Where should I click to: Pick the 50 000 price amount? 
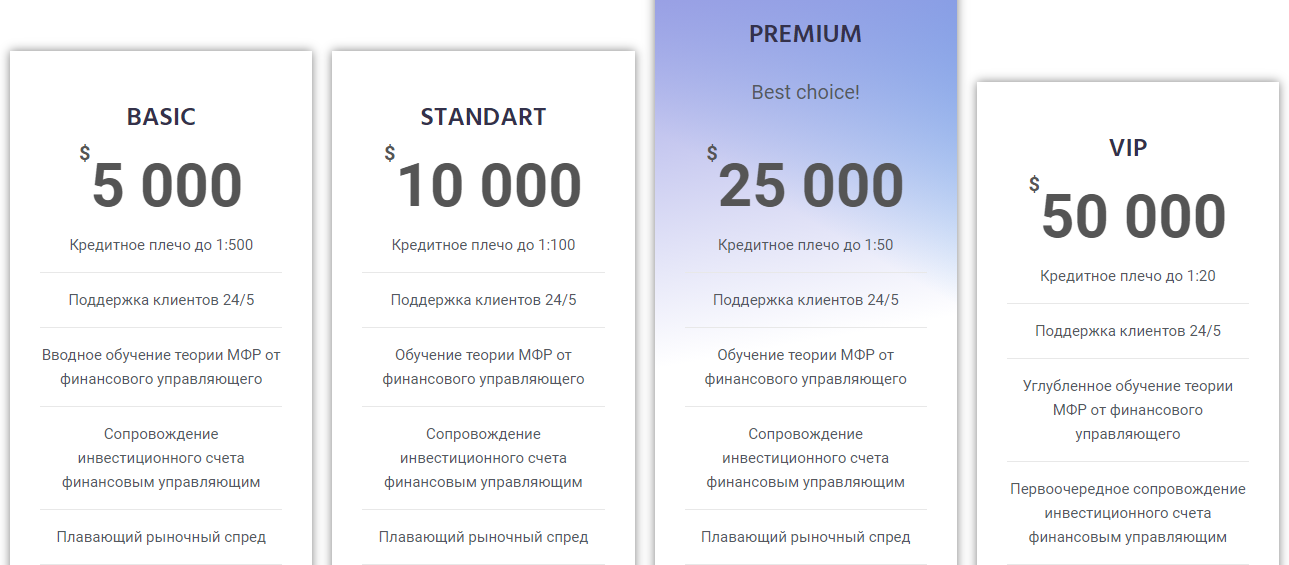pyautogui.click(x=1133, y=217)
